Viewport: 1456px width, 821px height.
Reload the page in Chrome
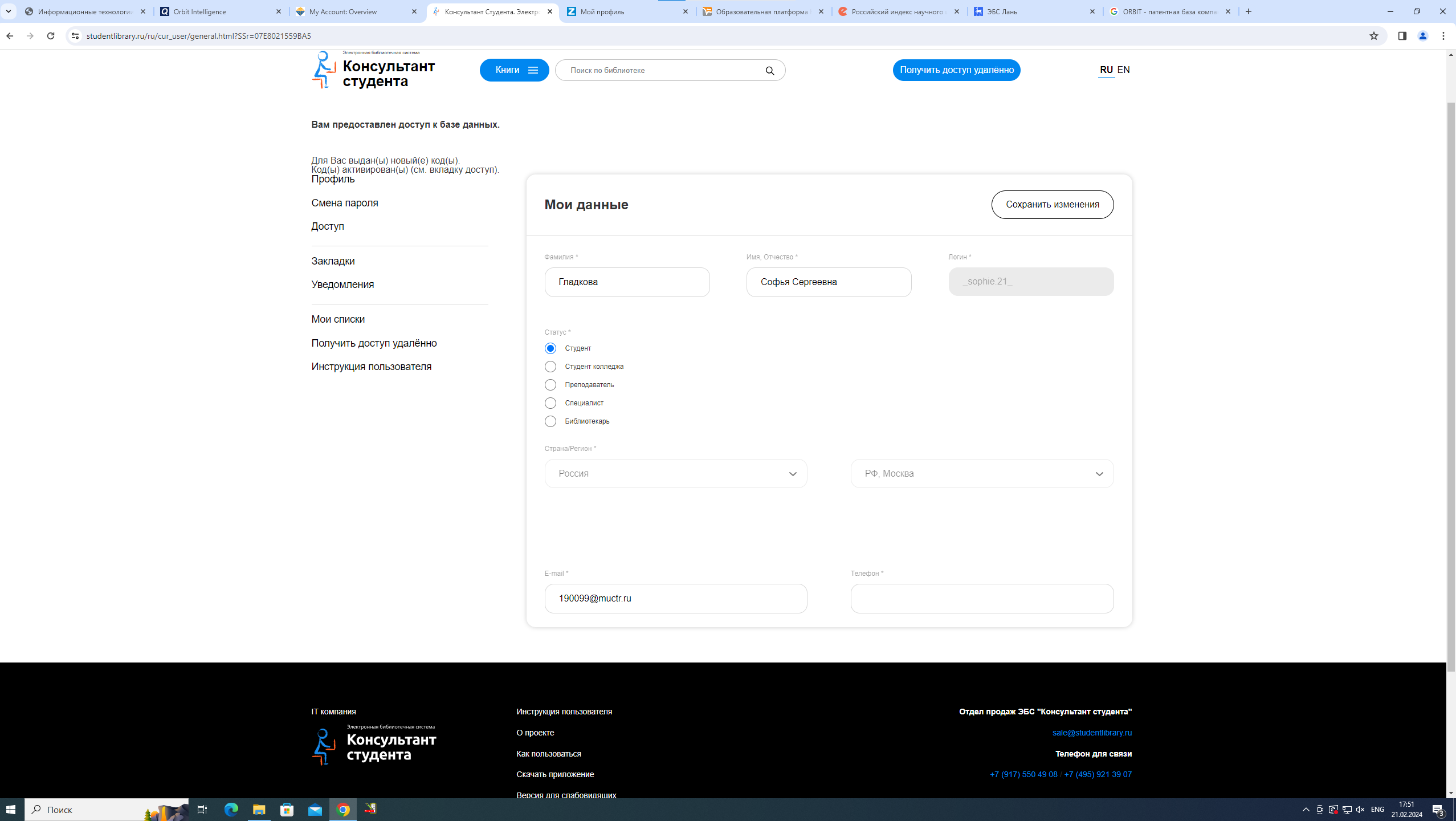pyautogui.click(x=51, y=36)
